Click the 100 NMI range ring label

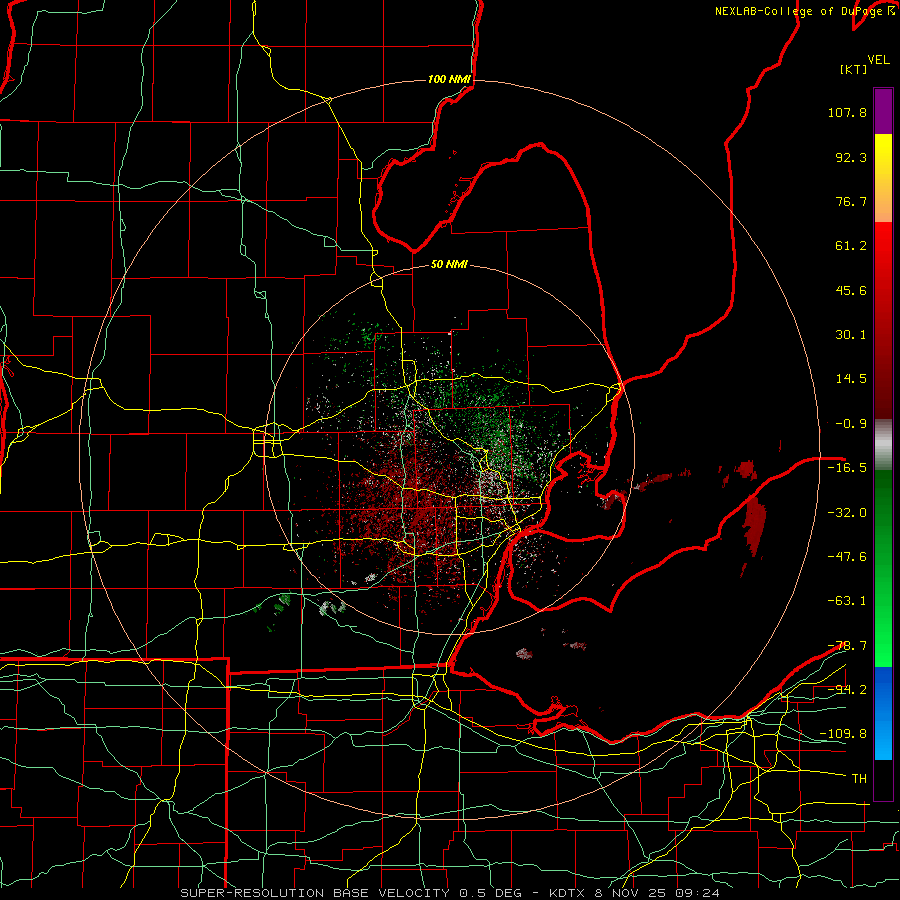[449, 79]
